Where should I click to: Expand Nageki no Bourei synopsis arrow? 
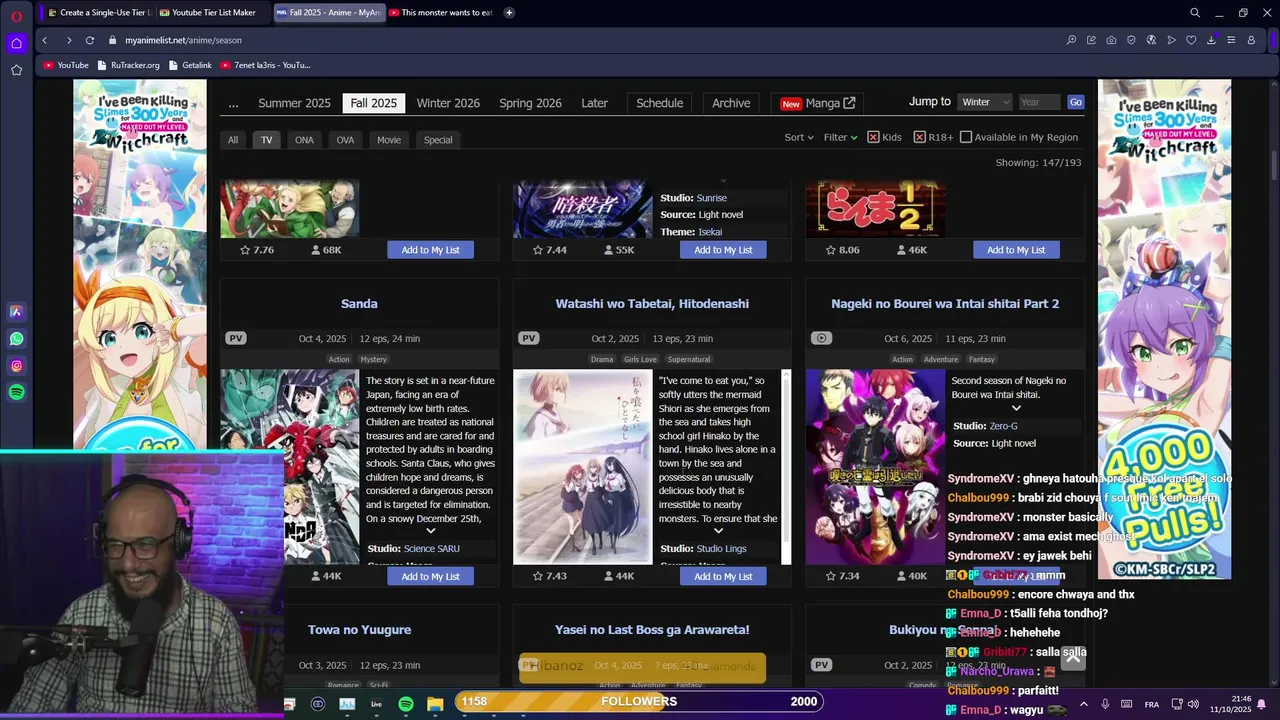[x=1016, y=408]
